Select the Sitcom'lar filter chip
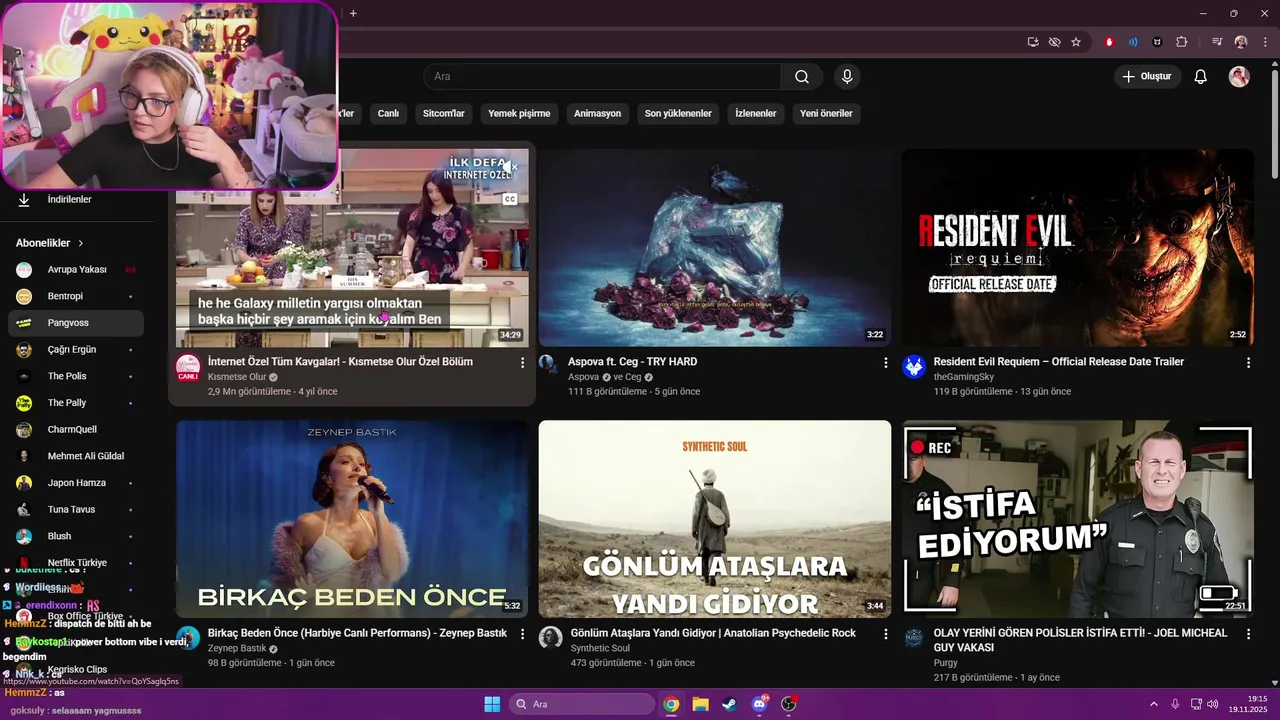Viewport: 1280px width, 720px height. (443, 114)
